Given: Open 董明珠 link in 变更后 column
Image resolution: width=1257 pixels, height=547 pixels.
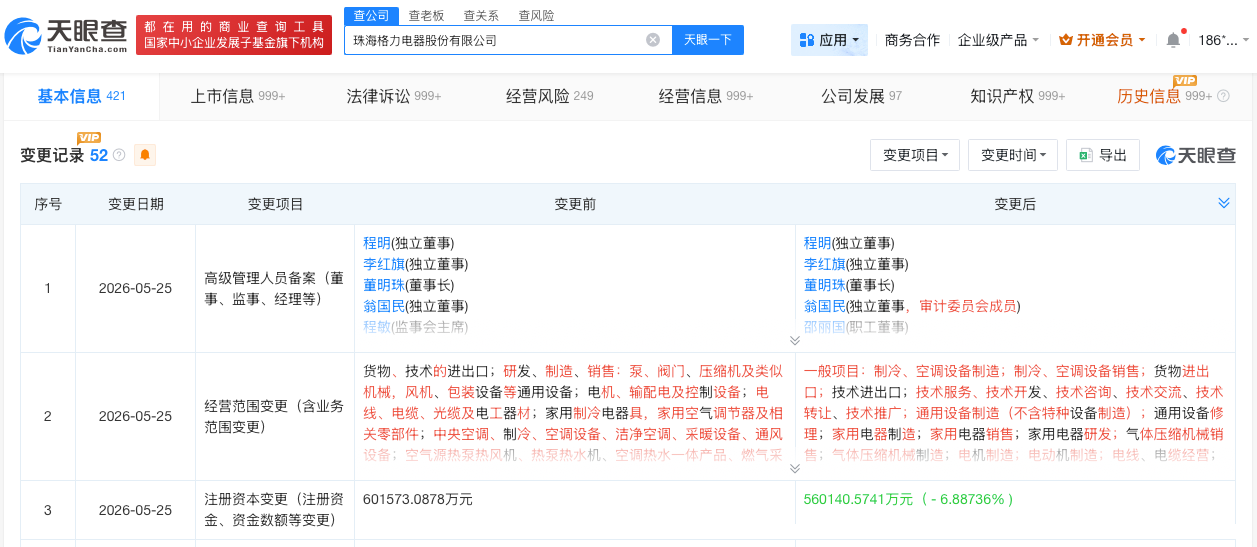Looking at the screenshot, I should tap(824, 285).
